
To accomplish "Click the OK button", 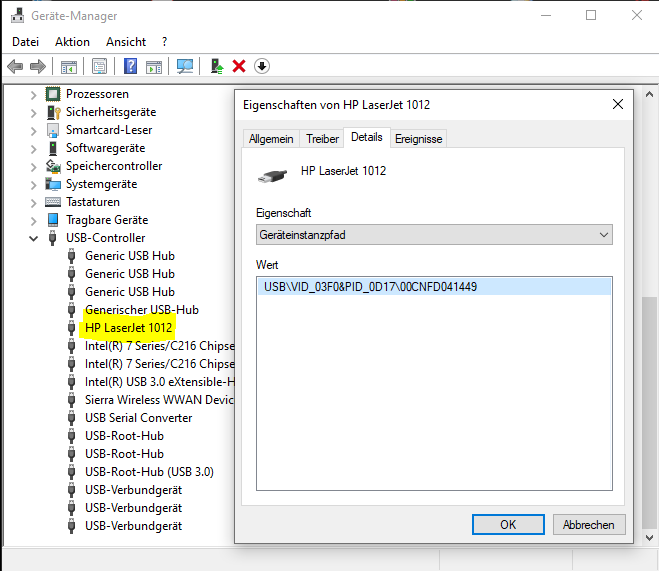I will click(x=508, y=524).
